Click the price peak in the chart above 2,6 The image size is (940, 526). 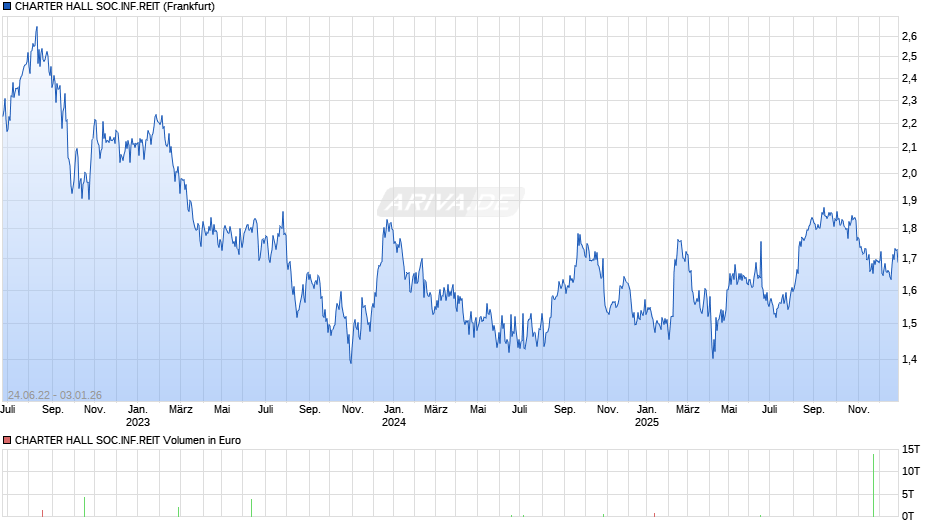click(x=37, y=28)
